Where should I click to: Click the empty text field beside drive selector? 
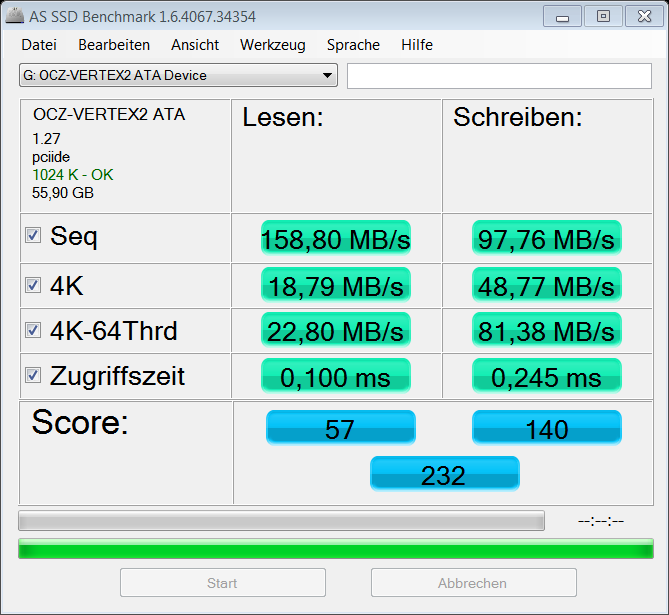click(x=499, y=76)
